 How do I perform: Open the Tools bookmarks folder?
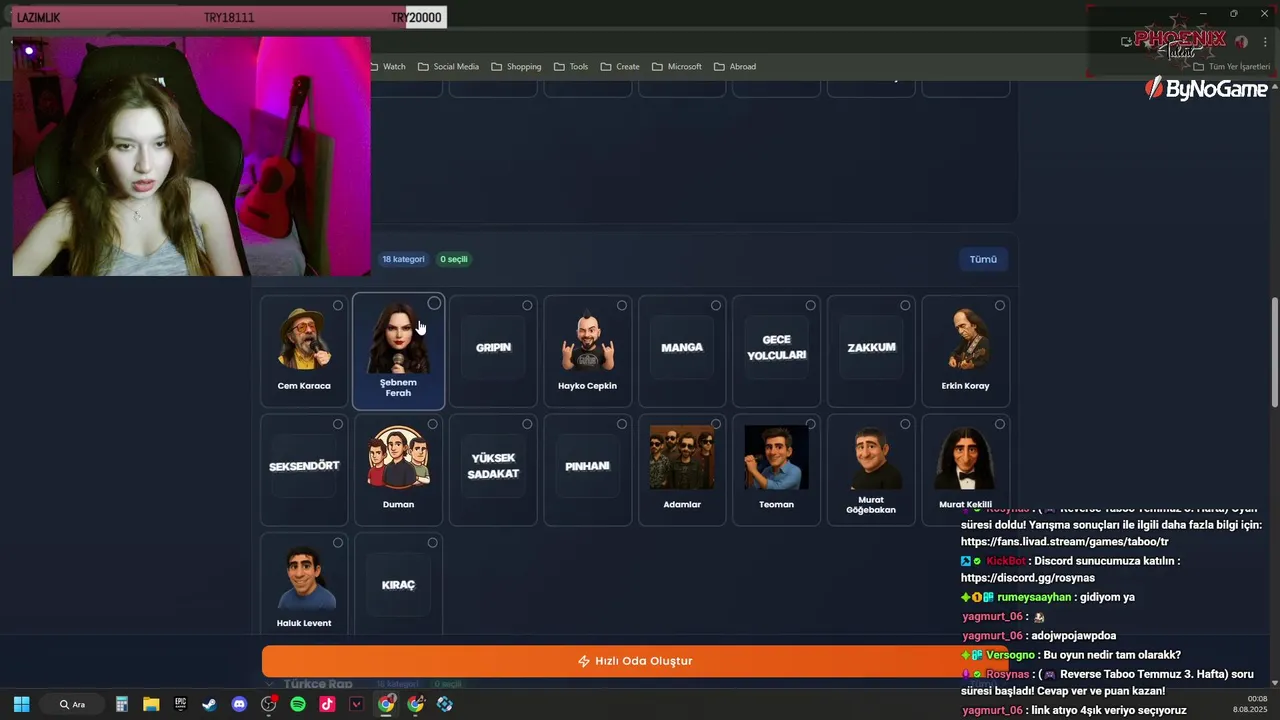click(x=570, y=66)
